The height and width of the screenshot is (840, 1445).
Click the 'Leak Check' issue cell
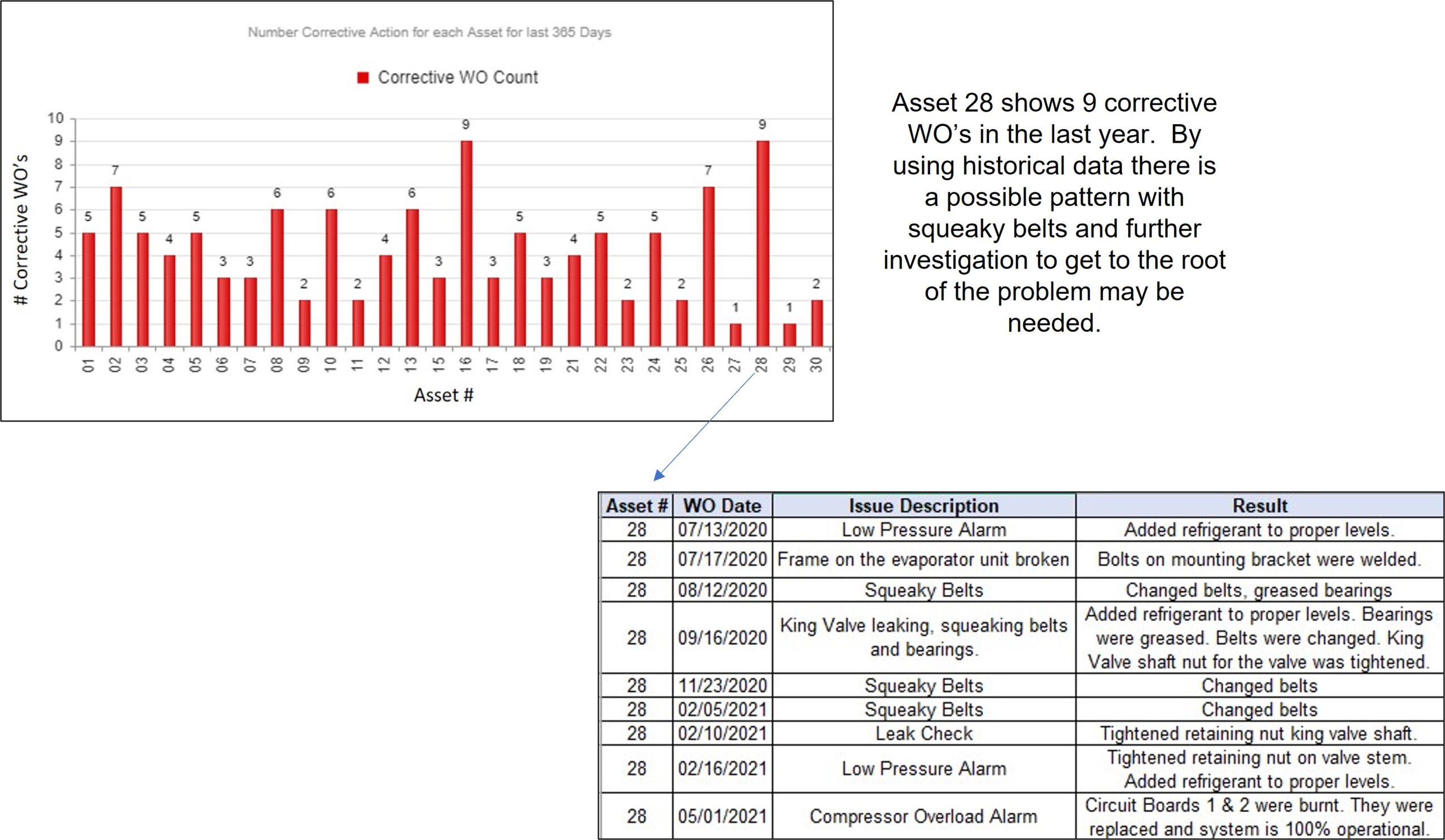point(924,734)
